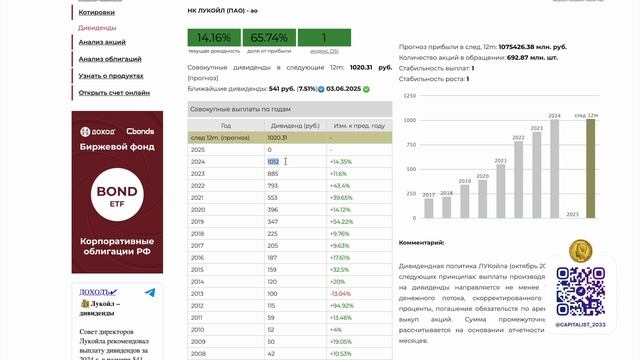Open Анализ акций in the sidebar
This screenshot has height=360, width=640.
(x=102, y=42)
